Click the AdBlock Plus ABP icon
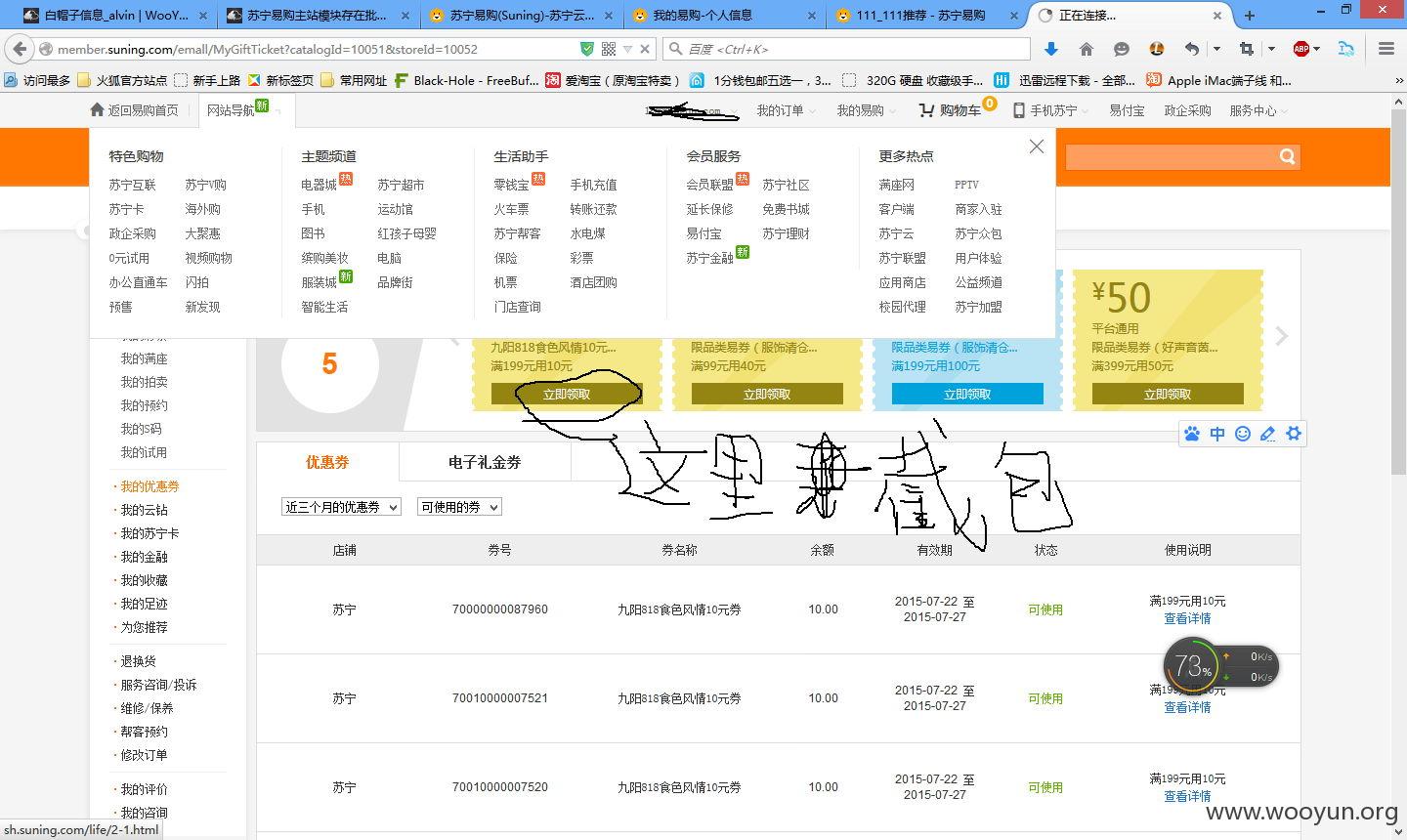The width and height of the screenshot is (1407, 840). [x=1300, y=49]
